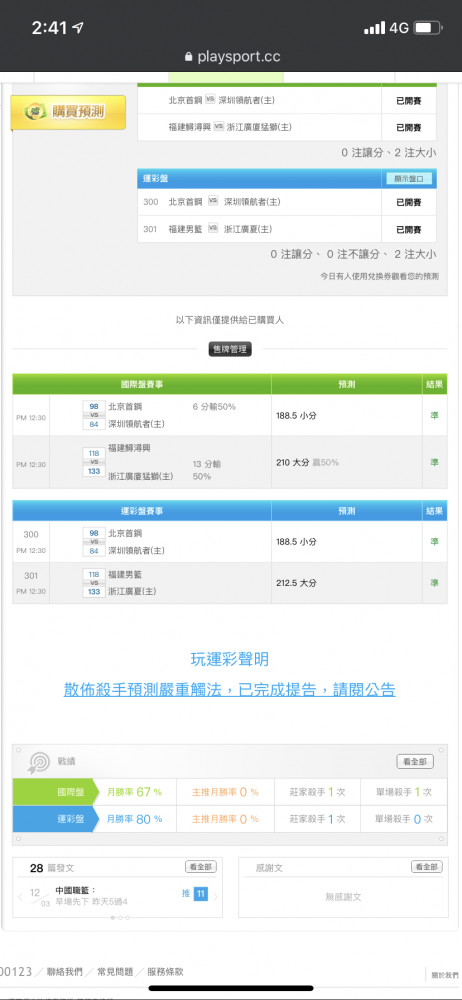
Task: Tap the yellow 購買預測 button
Action: click(68, 112)
